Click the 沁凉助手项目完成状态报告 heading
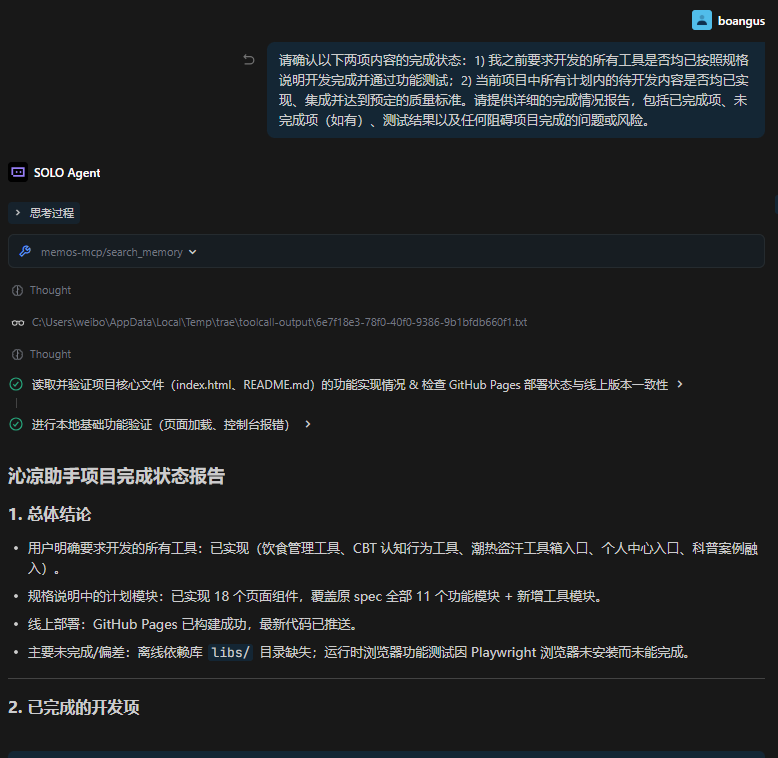Image resolution: width=778 pixels, height=758 pixels. 117,476
